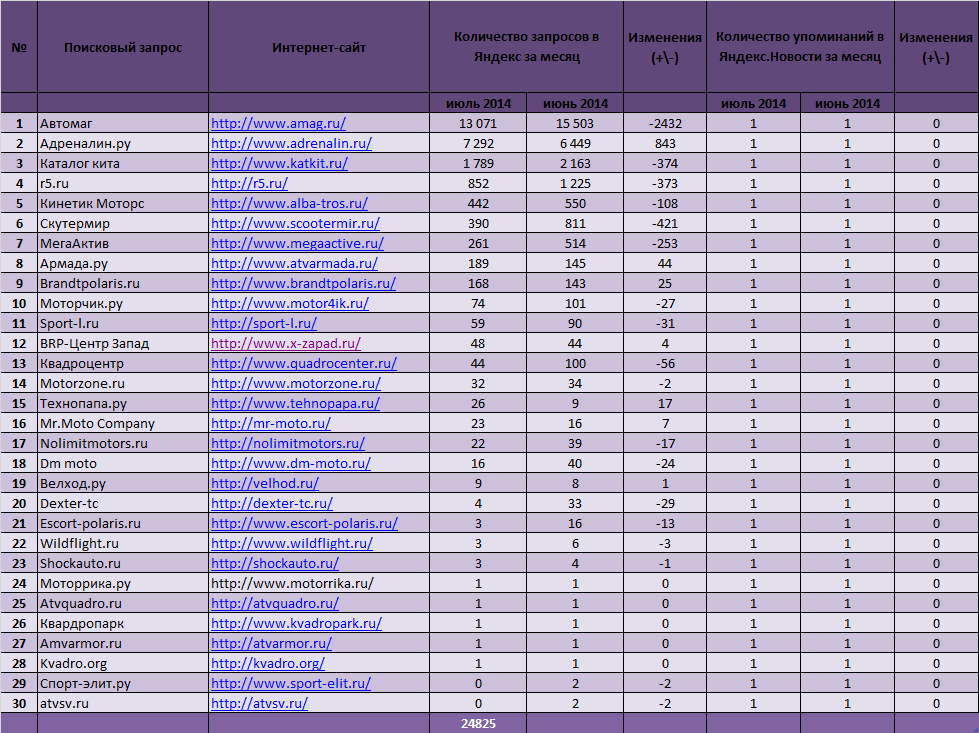Open the http://nolimitmotors.ru/ link
The image size is (979, 733).
pos(288,443)
